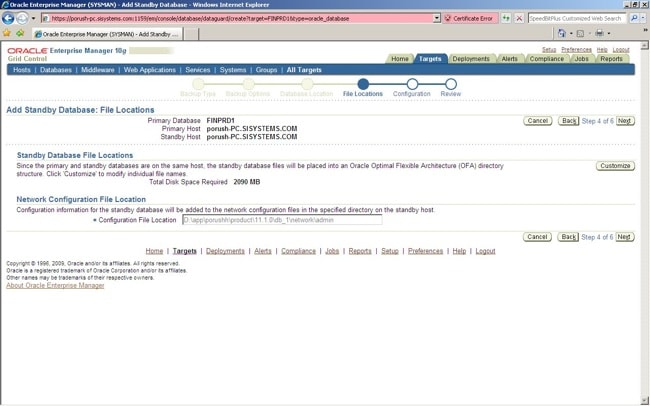Viewport: 650px width, 406px height.
Task: Click the lower Cancel button
Action: (x=538, y=237)
